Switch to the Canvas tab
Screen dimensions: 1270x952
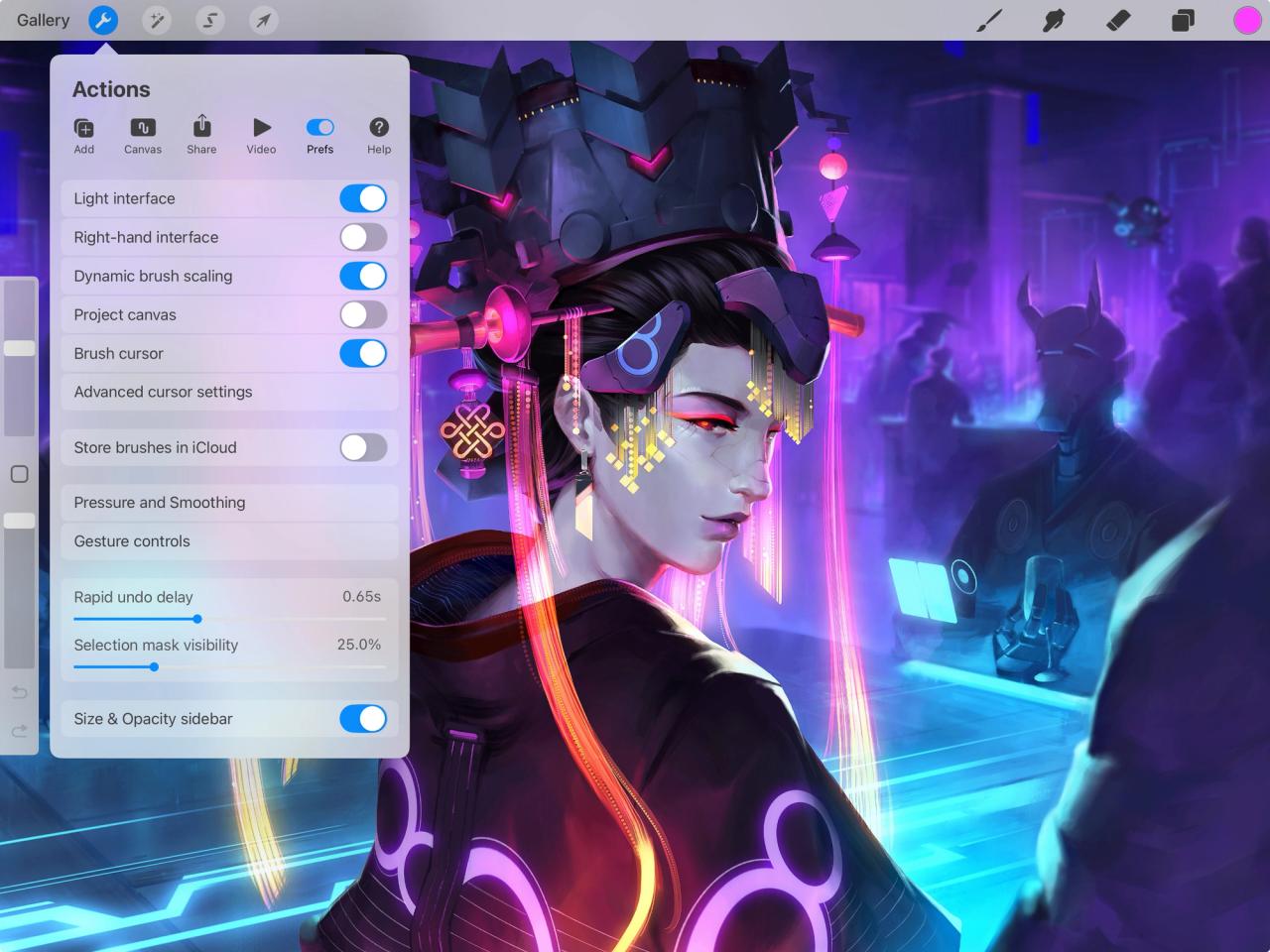click(x=143, y=136)
